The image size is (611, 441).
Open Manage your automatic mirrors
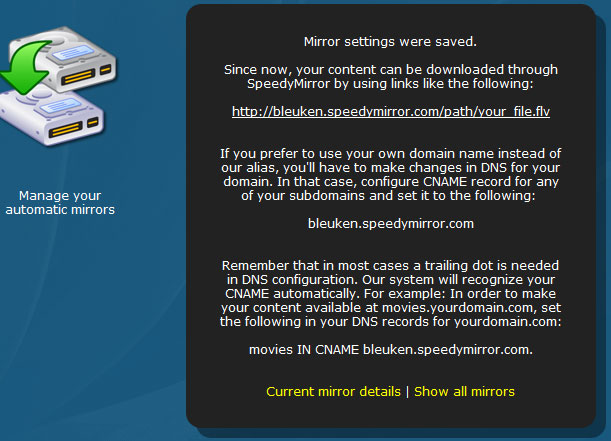coord(60,203)
